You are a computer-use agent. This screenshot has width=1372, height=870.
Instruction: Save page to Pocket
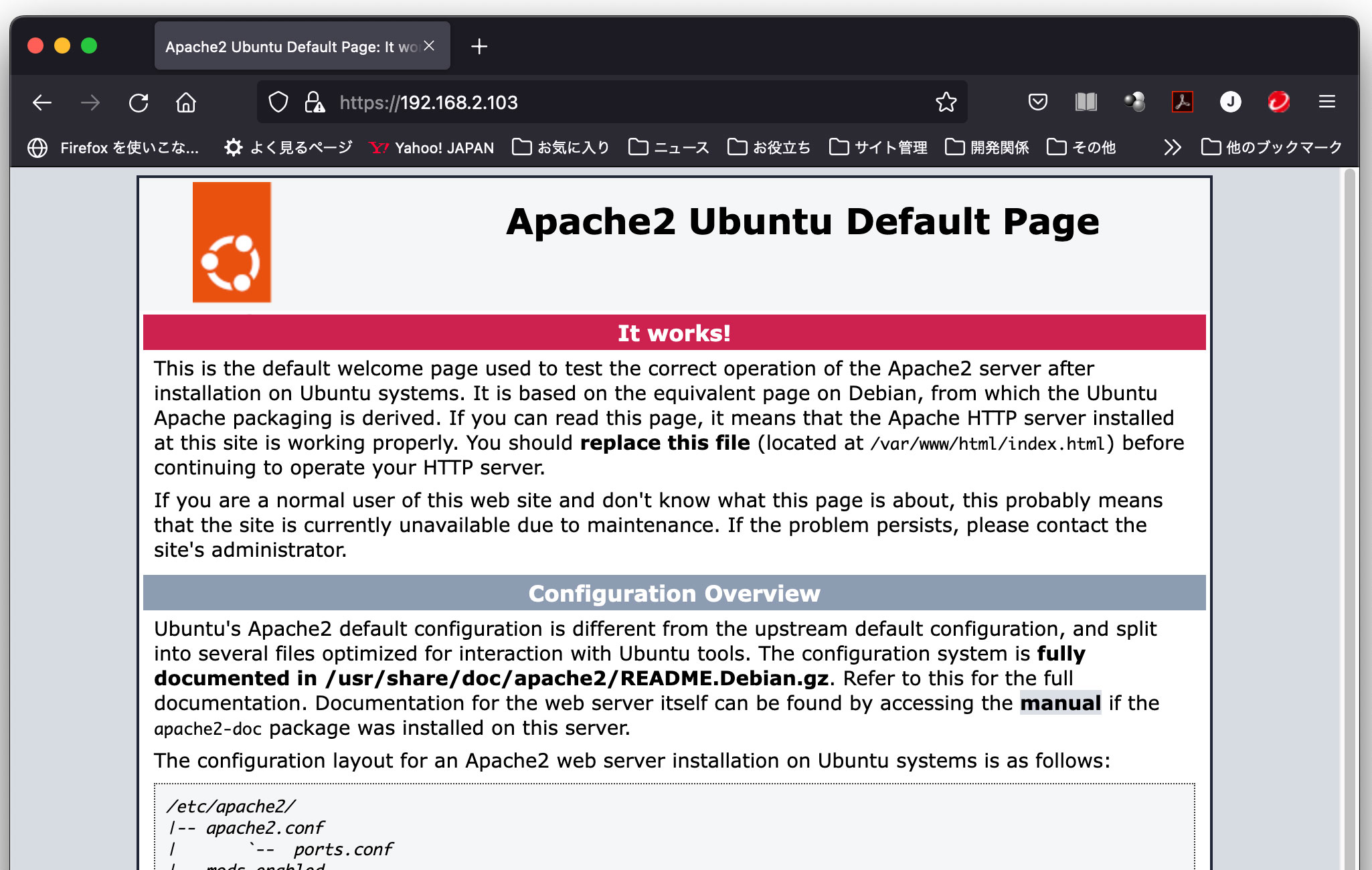[1038, 102]
